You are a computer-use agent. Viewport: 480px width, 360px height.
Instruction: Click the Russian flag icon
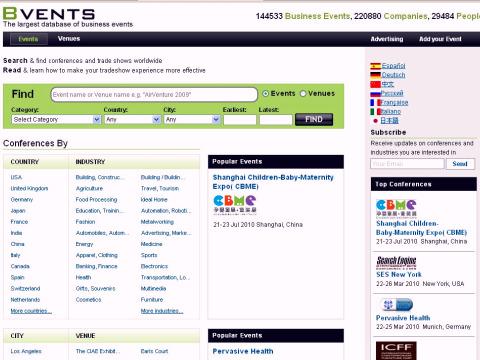376,94
